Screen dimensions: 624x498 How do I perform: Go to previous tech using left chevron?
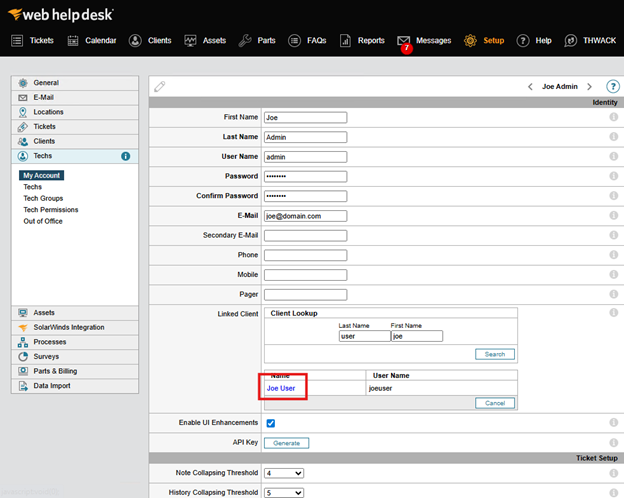click(530, 87)
